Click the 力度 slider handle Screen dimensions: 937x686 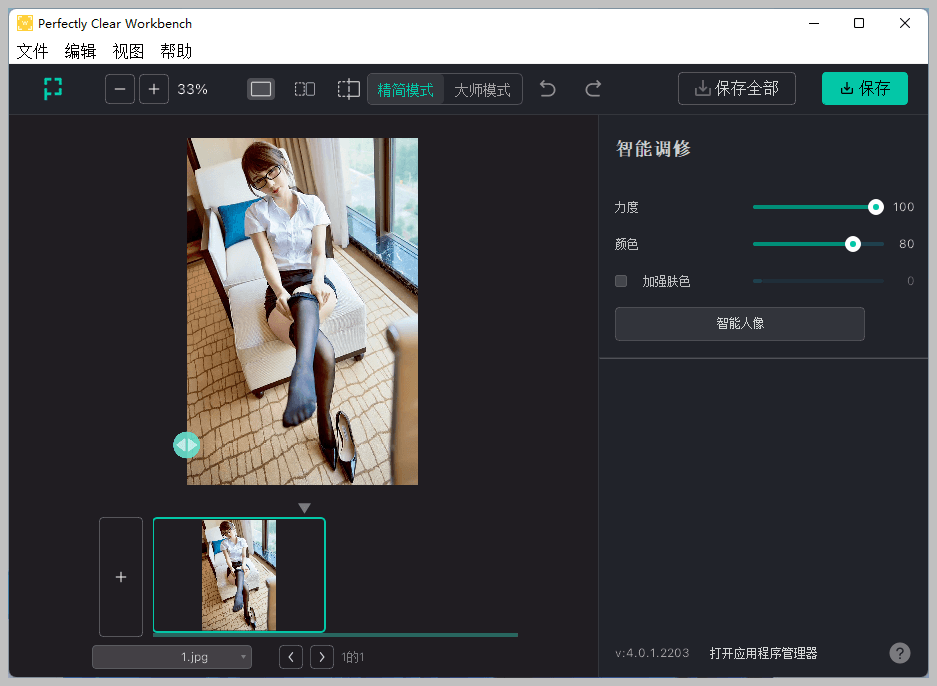click(875, 207)
